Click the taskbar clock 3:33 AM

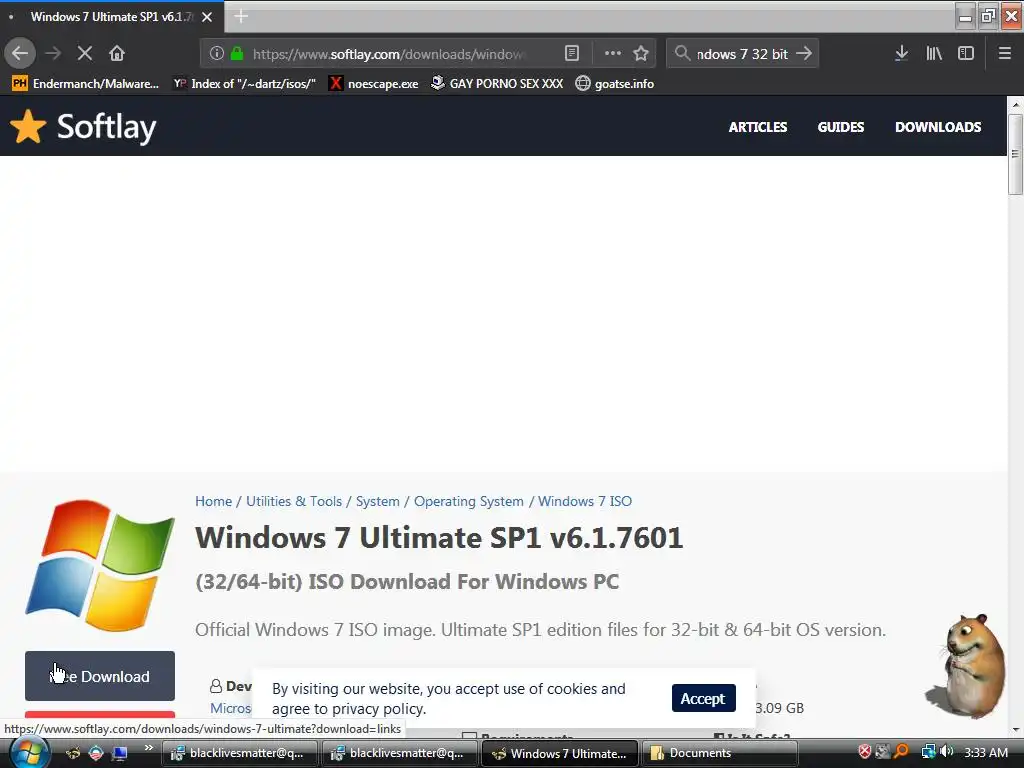click(x=986, y=752)
